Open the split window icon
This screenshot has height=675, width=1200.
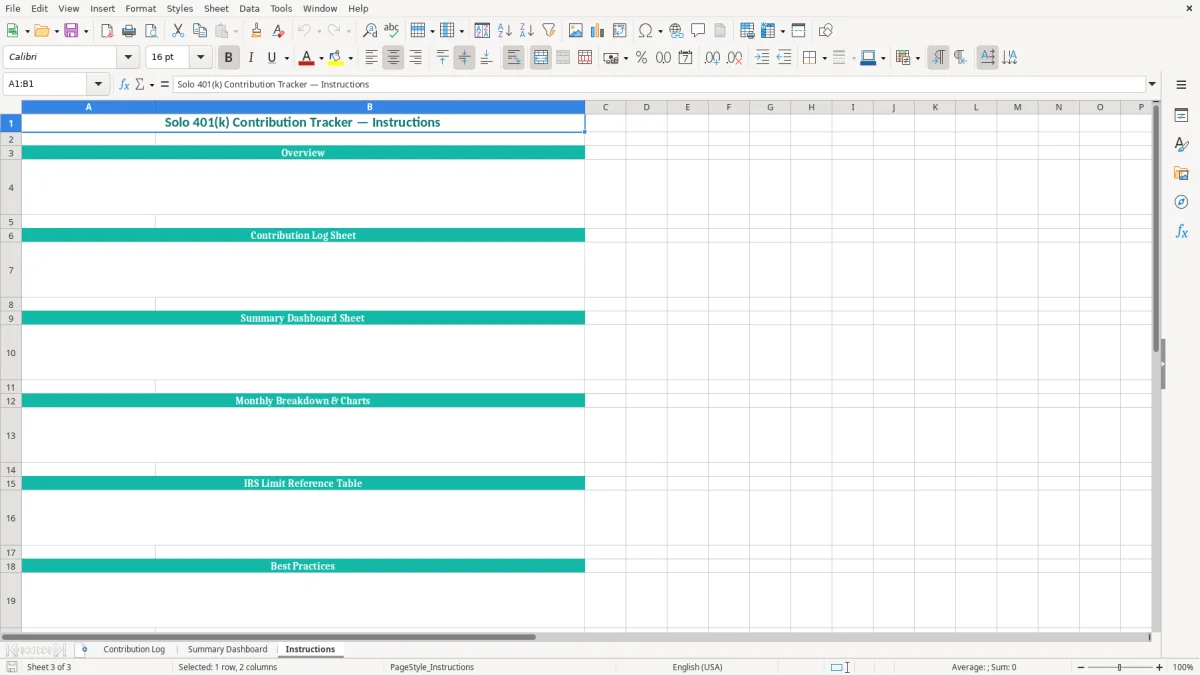pos(798,31)
